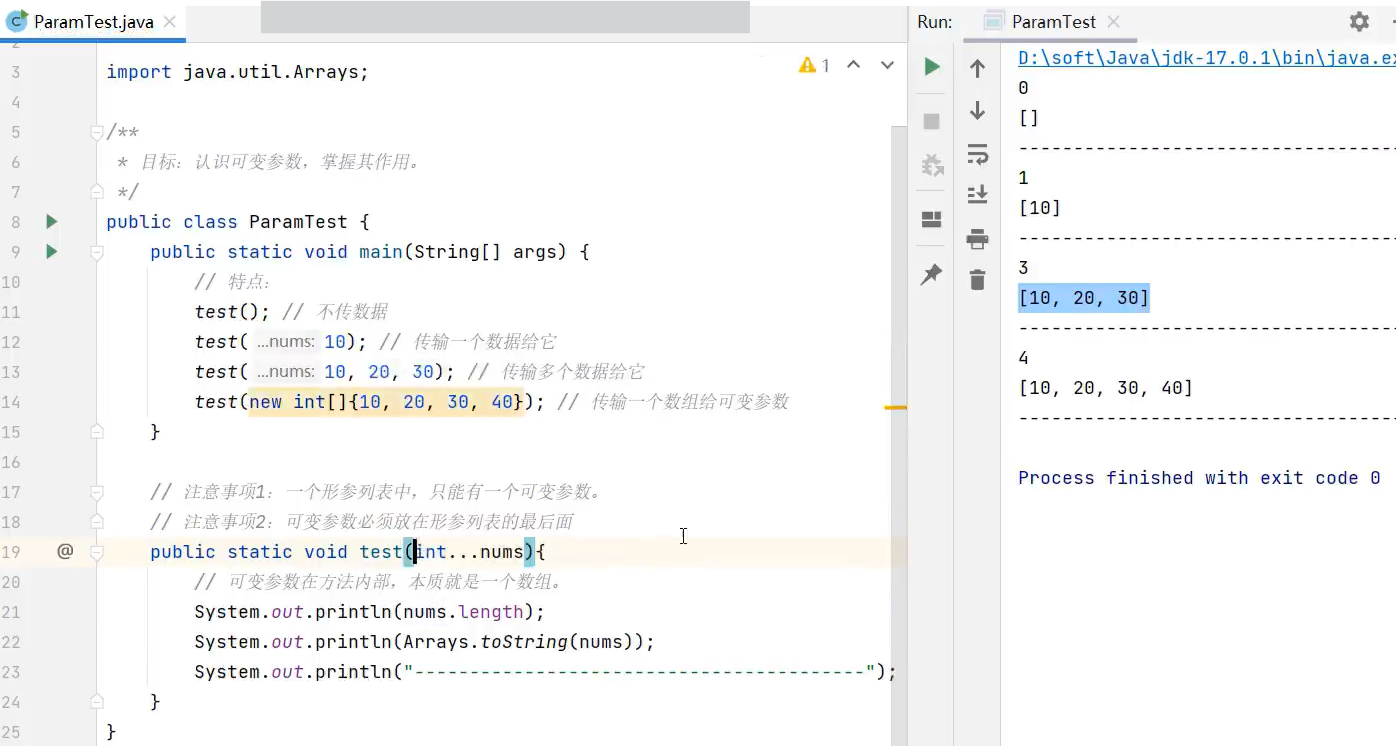Screen dimensions: 1396x746
Task: Fold the comment block at line 17
Action: 97,492
